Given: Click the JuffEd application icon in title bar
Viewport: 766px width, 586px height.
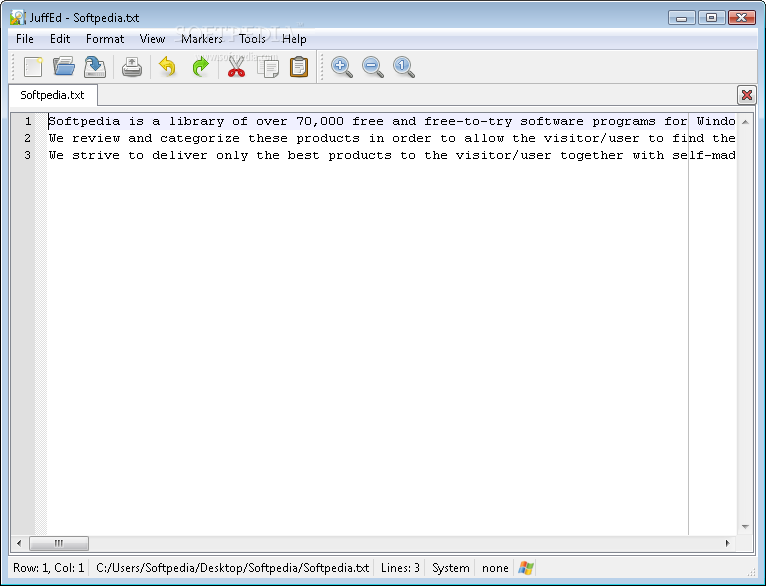Looking at the screenshot, I should click(18, 18).
